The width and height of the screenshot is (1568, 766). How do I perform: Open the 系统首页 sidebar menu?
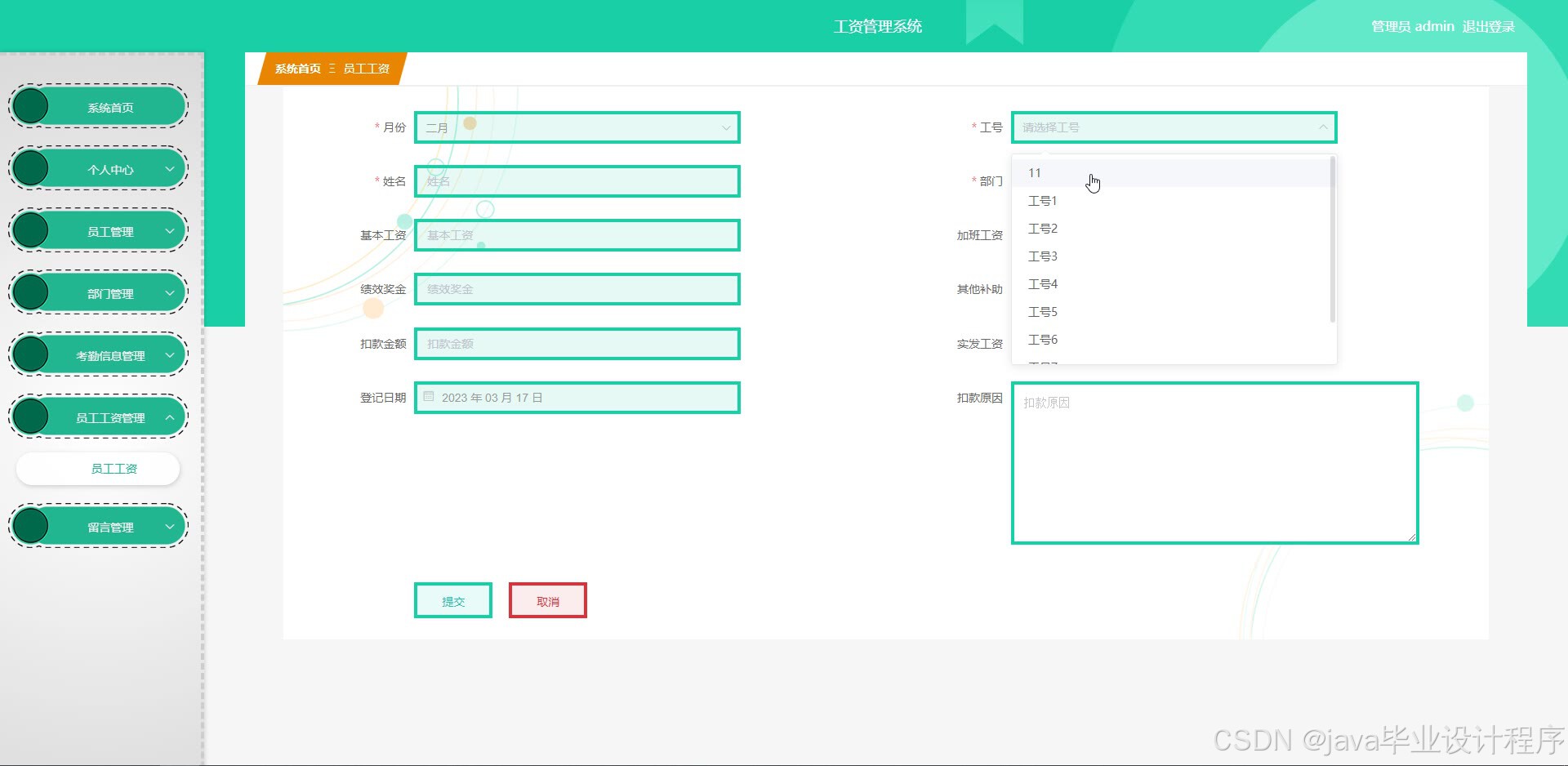(98, 107)
